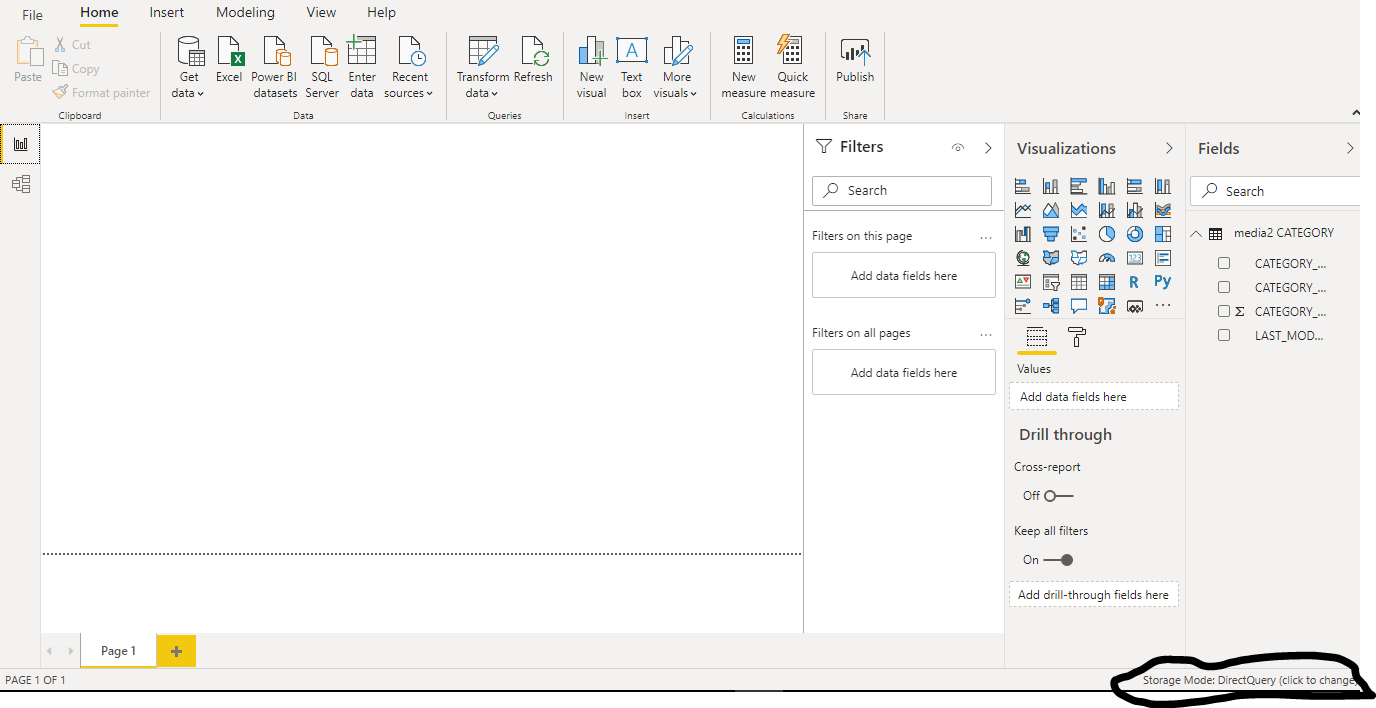
Task: Publish the report
Action: [855, 60]
